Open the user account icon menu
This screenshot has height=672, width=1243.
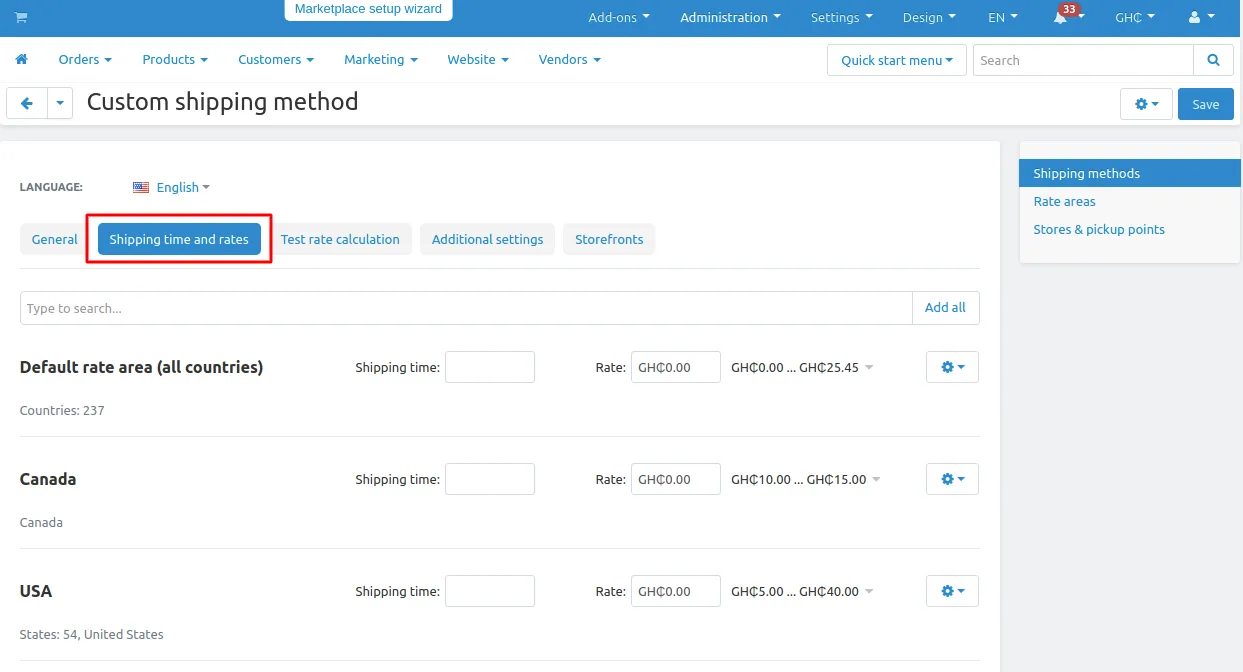coord(1200,17)
